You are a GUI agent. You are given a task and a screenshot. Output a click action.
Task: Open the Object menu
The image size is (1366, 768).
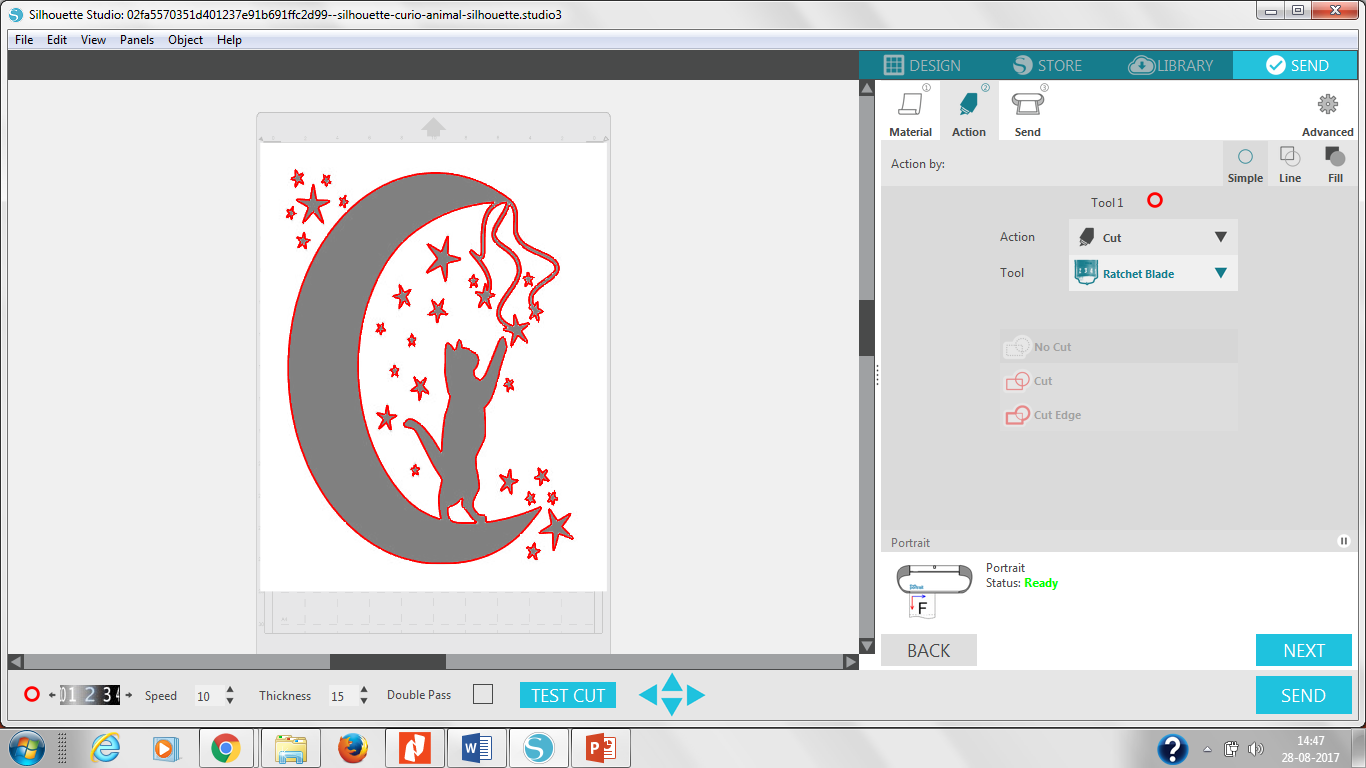(185, 40)
